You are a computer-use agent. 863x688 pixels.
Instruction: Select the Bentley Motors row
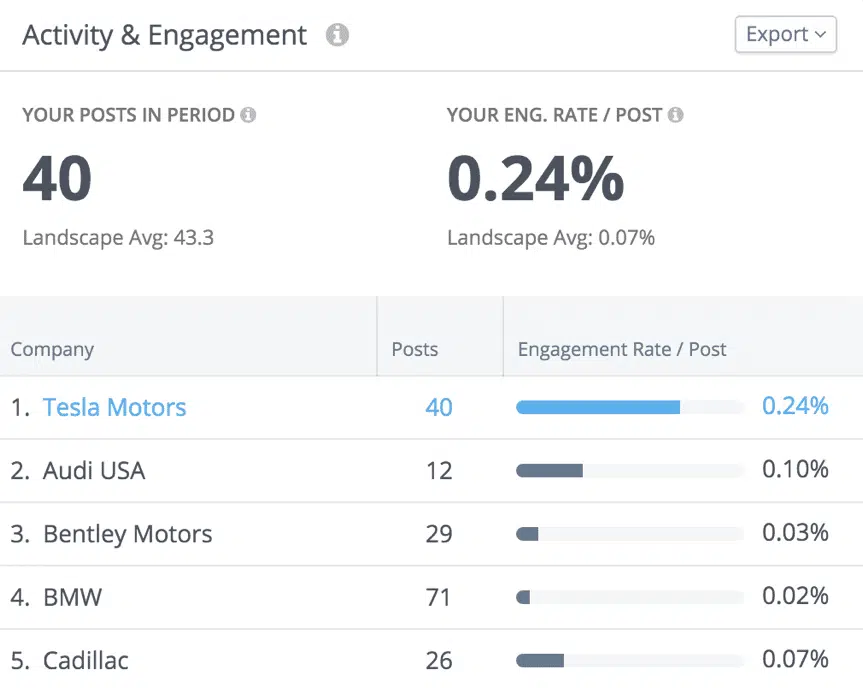pyautogui.click(x=127, y=534)
